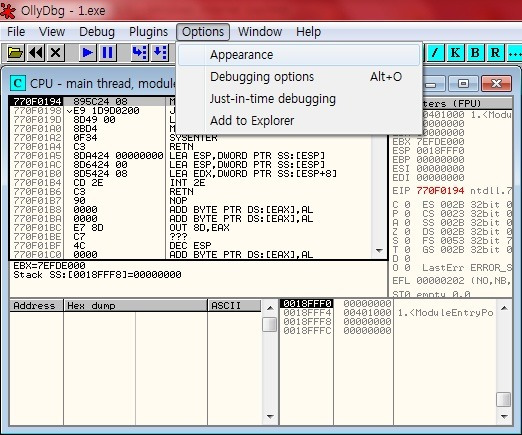Screen dimensions: 522x435
Task: Open Patches window with slash icon
Action: (435, 53)
